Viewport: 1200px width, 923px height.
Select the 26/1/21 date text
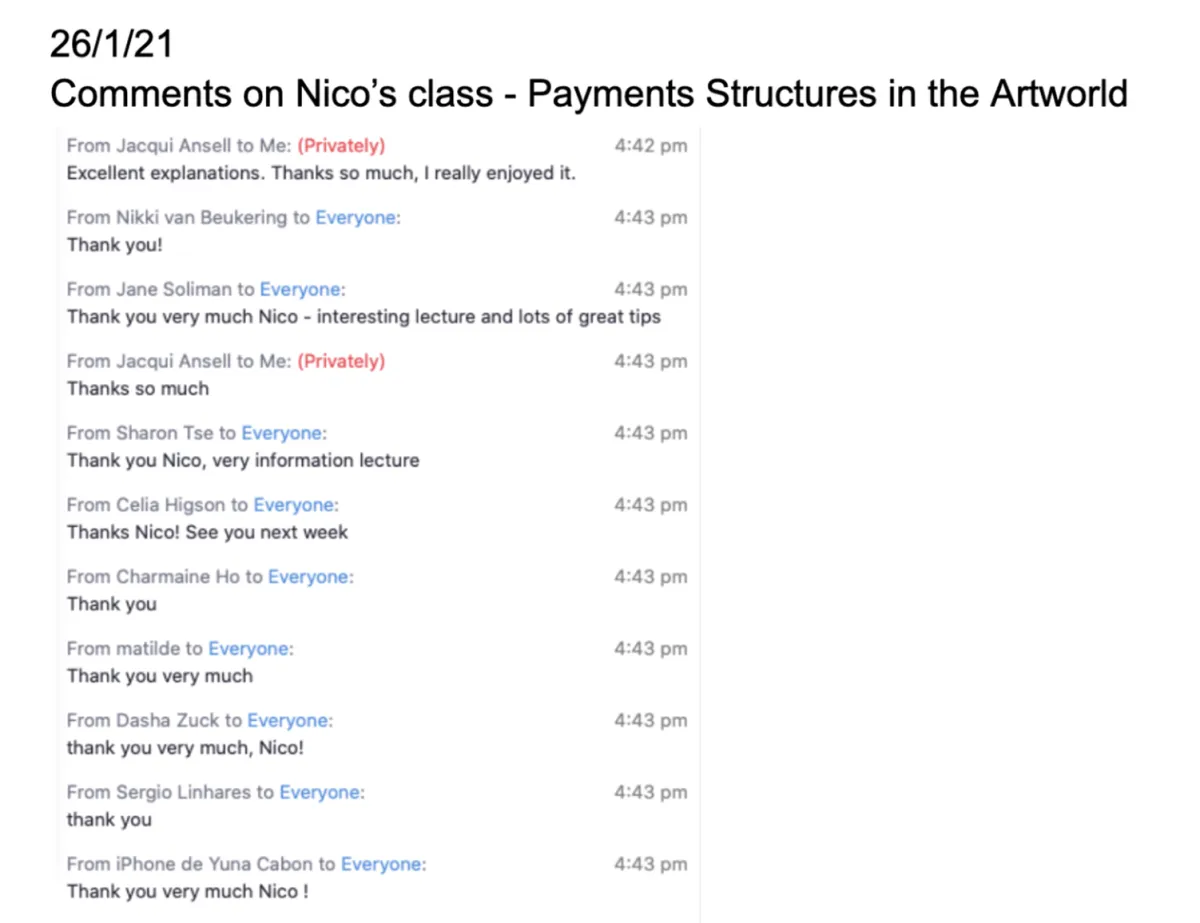pyautogui.click(x=109, y=45)
